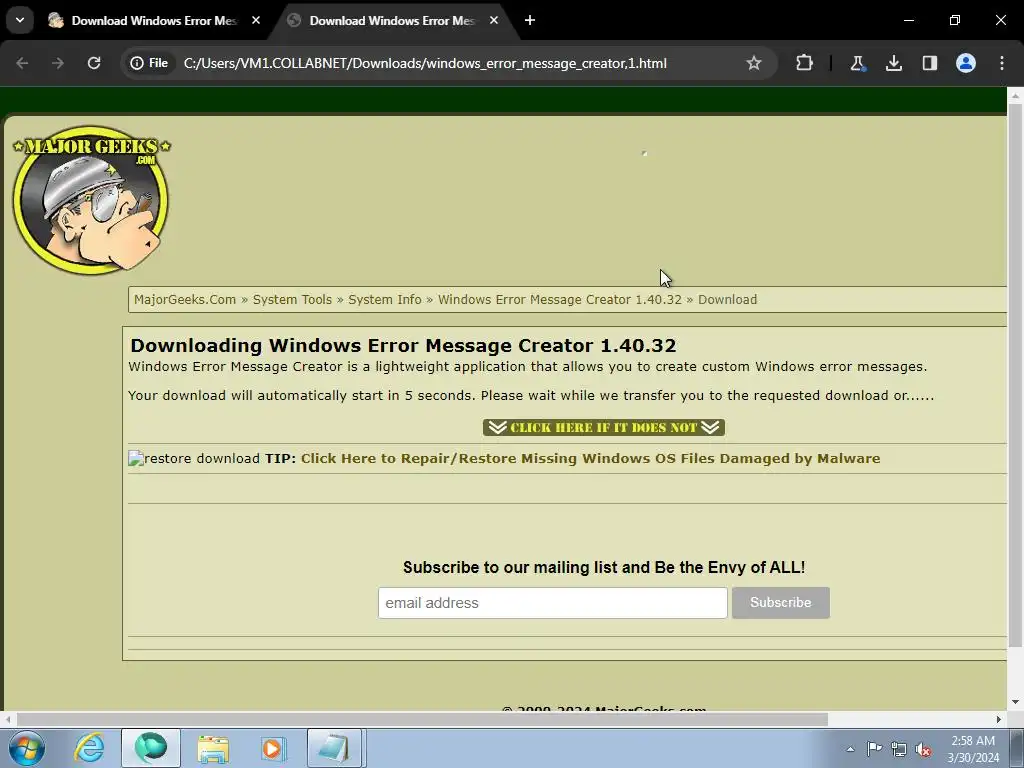This screenshot has height=768, width=1024.
Task: Open the clock showing 2:58 AM
Action: tap(973, 749)
